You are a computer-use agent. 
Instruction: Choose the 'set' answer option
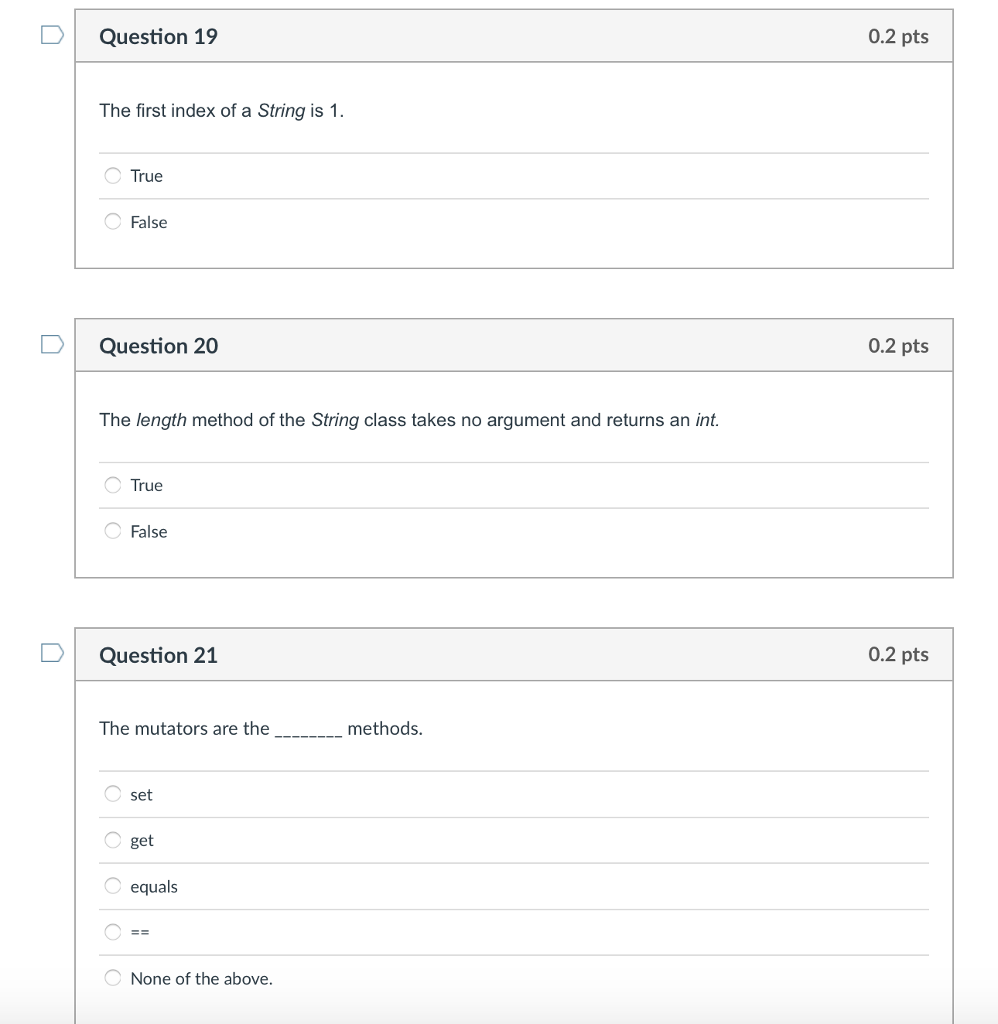click(114, 795)
